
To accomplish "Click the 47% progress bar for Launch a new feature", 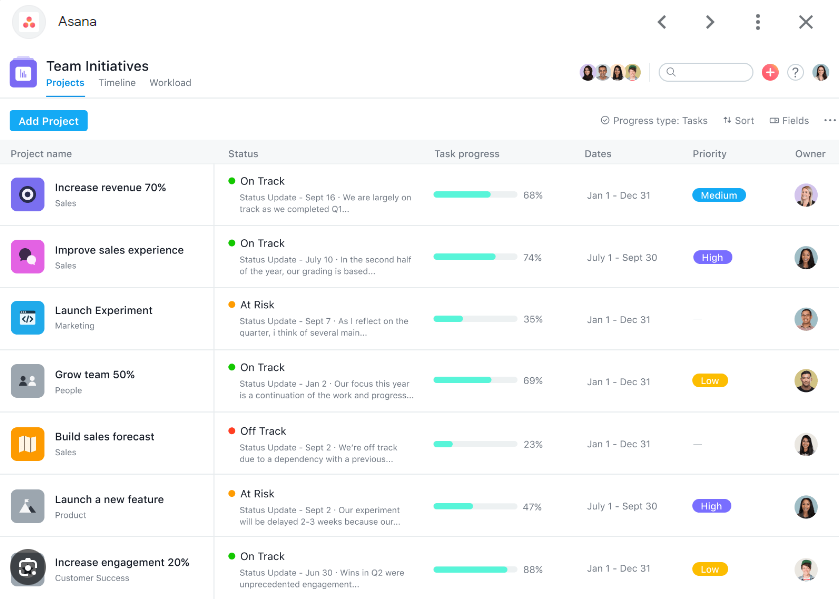I will 475,506.
